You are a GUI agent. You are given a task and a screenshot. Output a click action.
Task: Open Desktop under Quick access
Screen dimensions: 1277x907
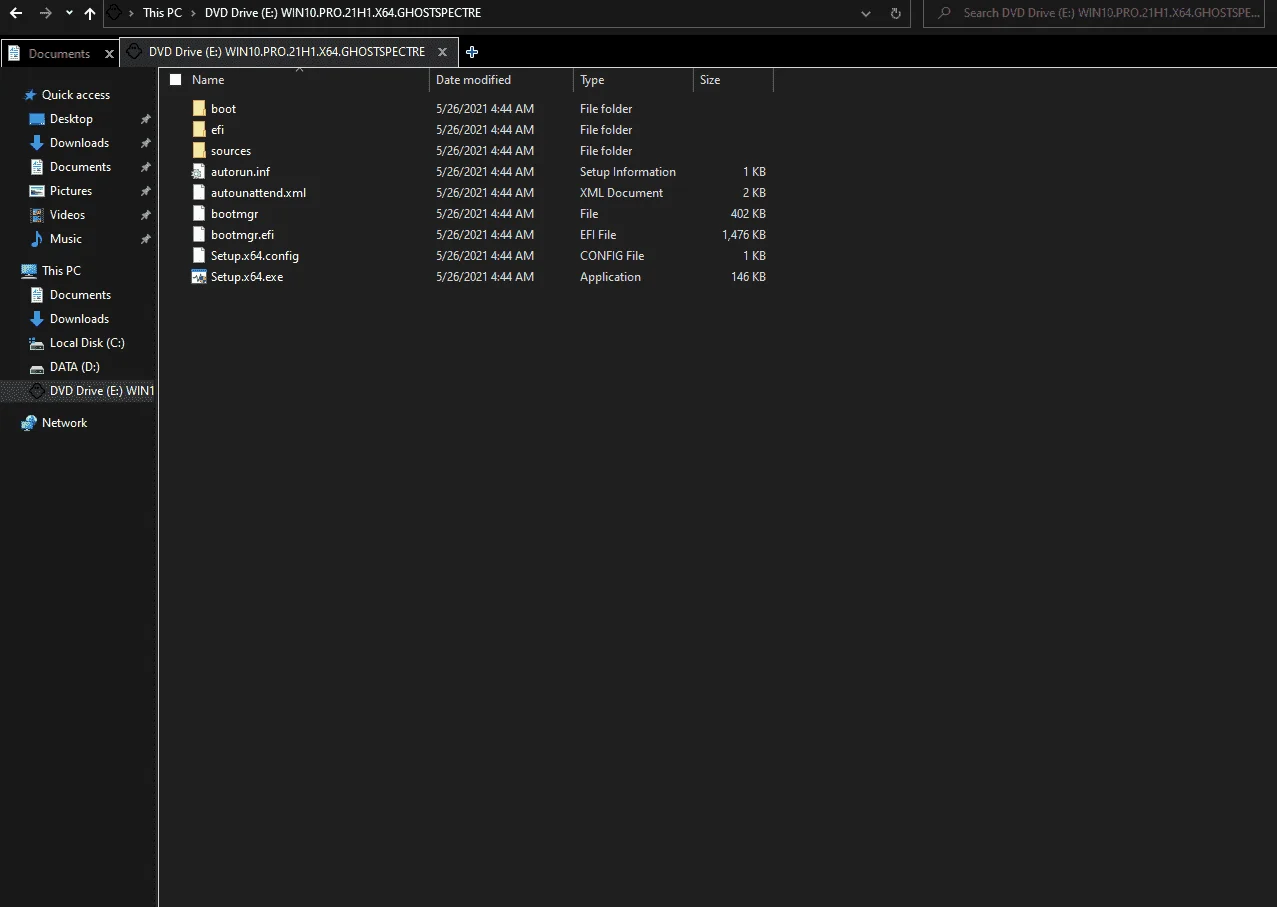pyautogui.click(x=71, y=119)
